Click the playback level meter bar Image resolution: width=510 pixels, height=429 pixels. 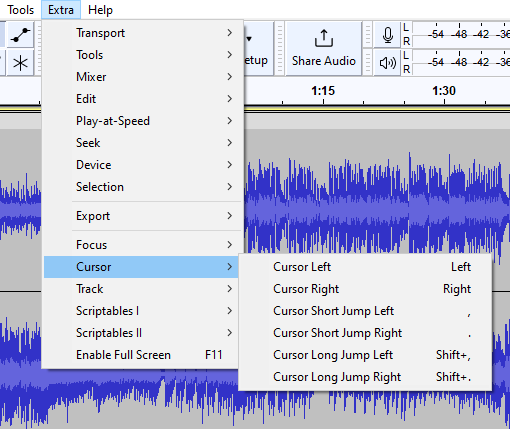[461, 62]
